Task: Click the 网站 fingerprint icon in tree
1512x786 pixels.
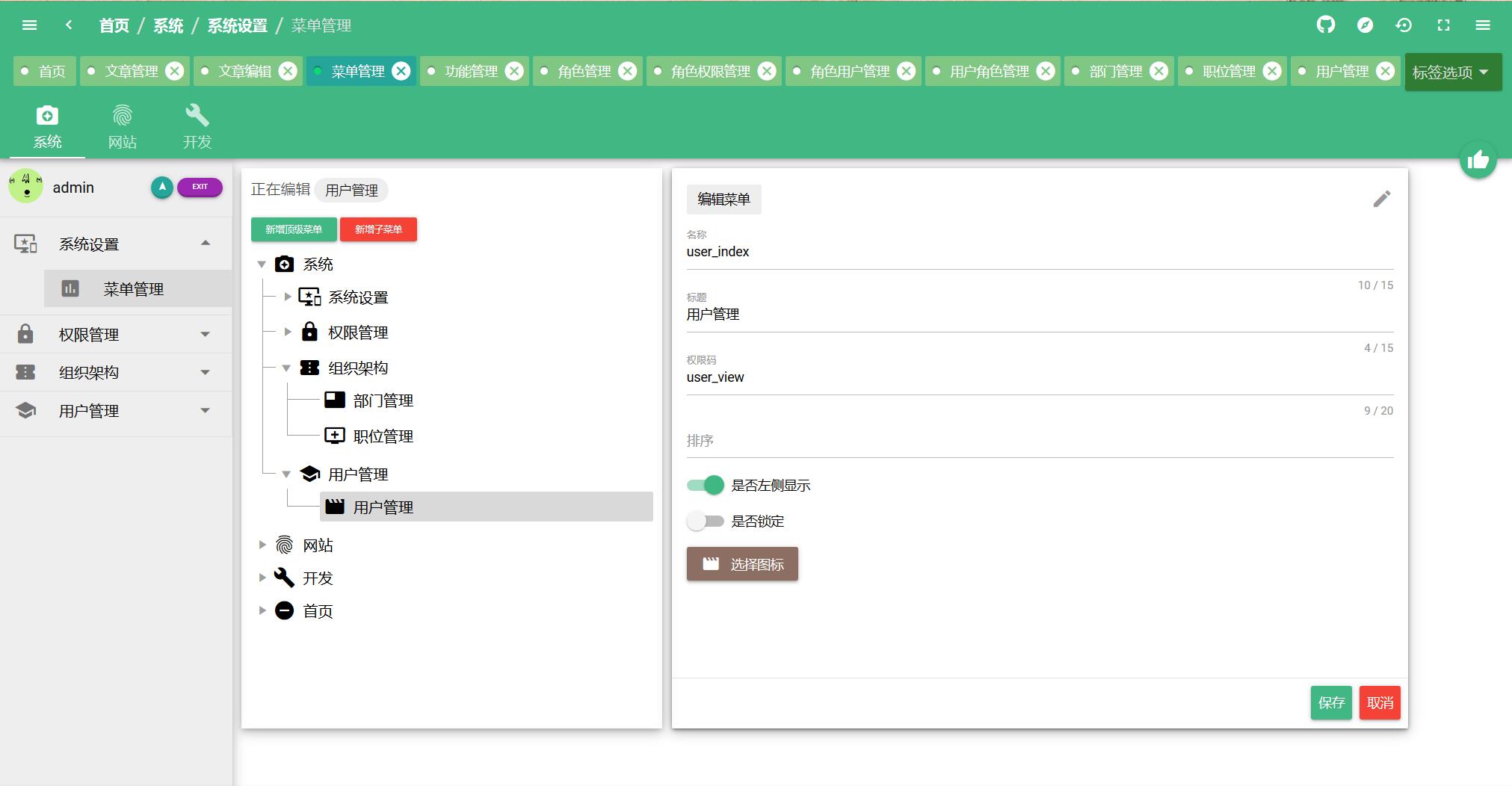Action: point(284,545)
